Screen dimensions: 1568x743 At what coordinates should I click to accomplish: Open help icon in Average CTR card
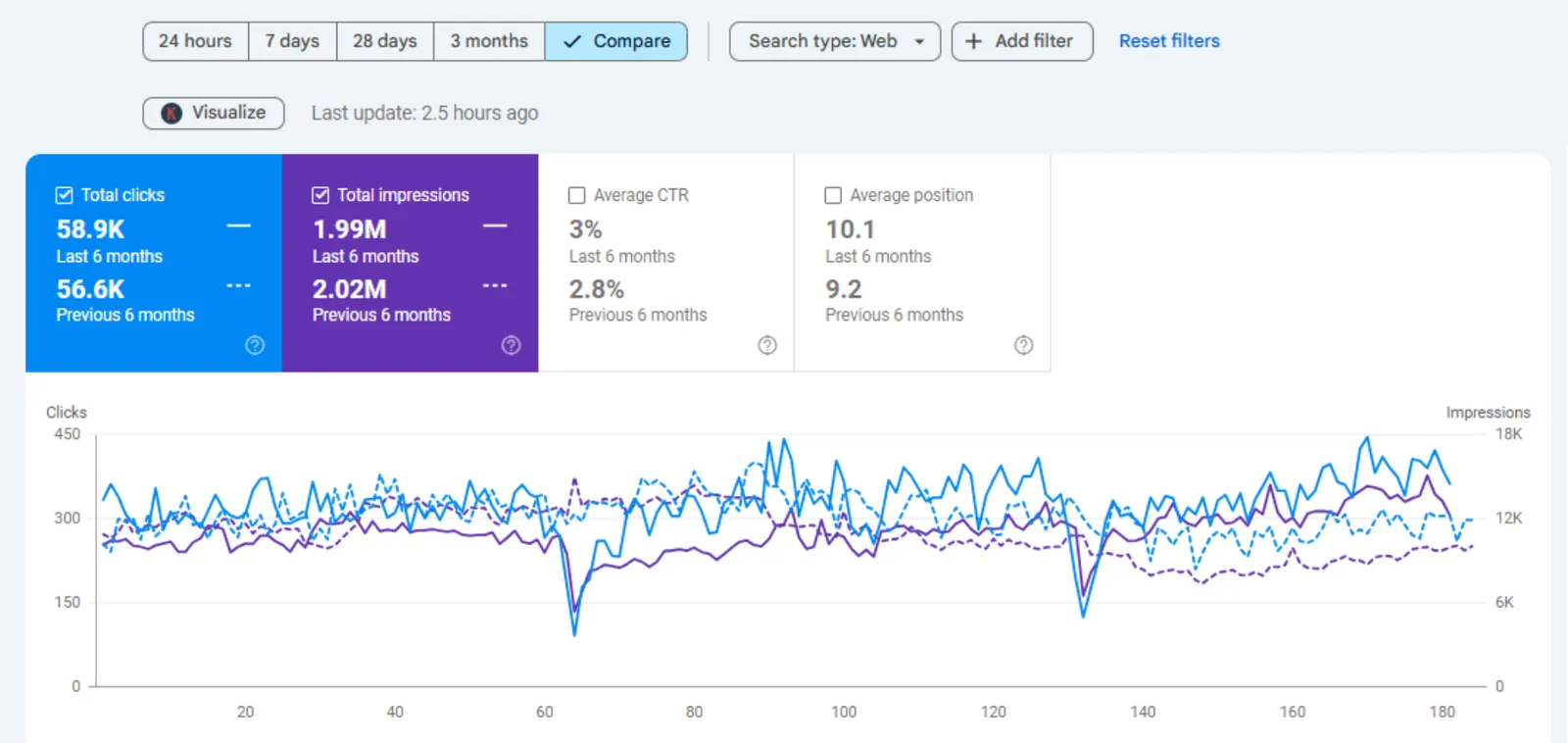click(767, 345)
